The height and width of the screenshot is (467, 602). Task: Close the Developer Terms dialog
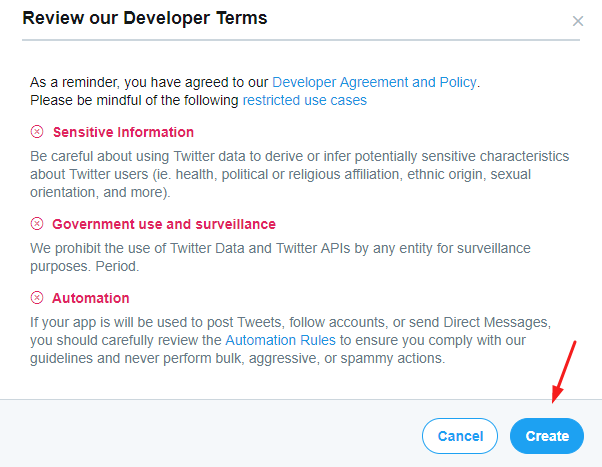pos(578,21)
